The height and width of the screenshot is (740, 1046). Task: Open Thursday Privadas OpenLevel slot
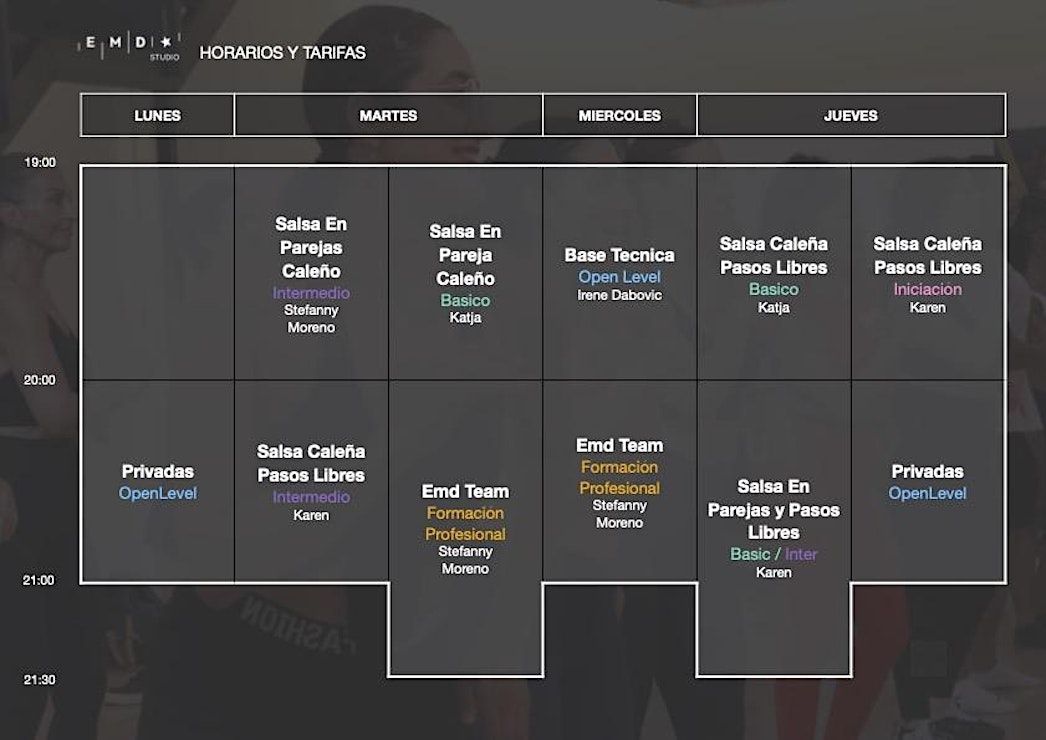tap(927, 481)
